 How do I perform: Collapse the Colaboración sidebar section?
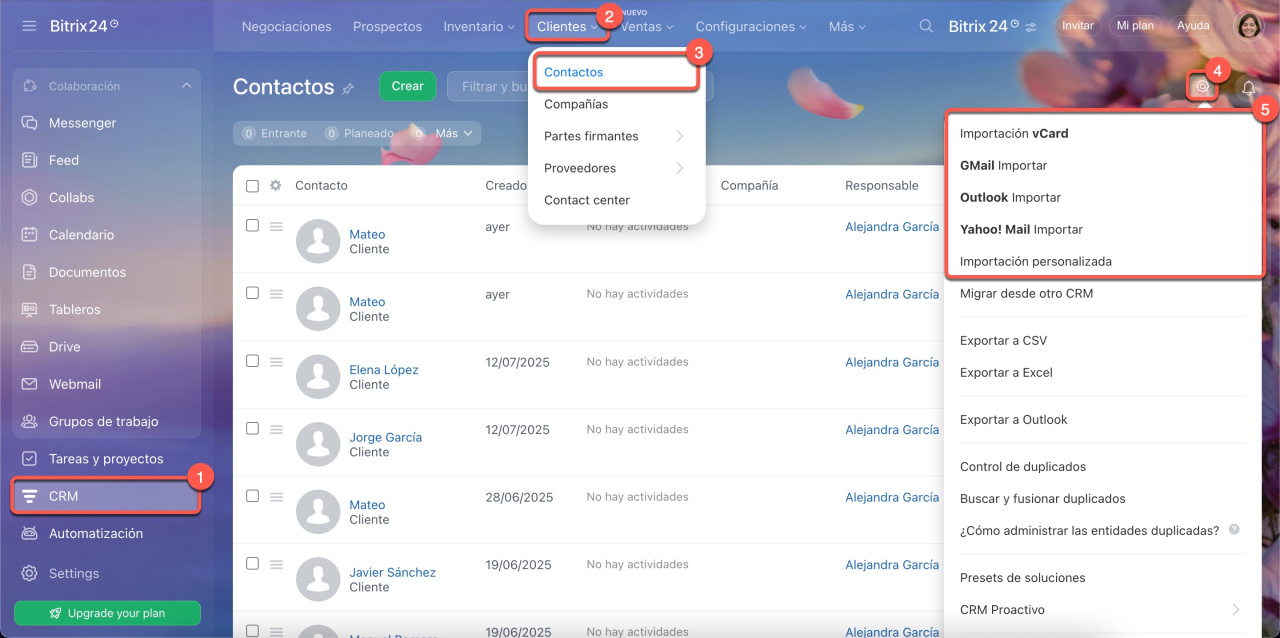186,86
